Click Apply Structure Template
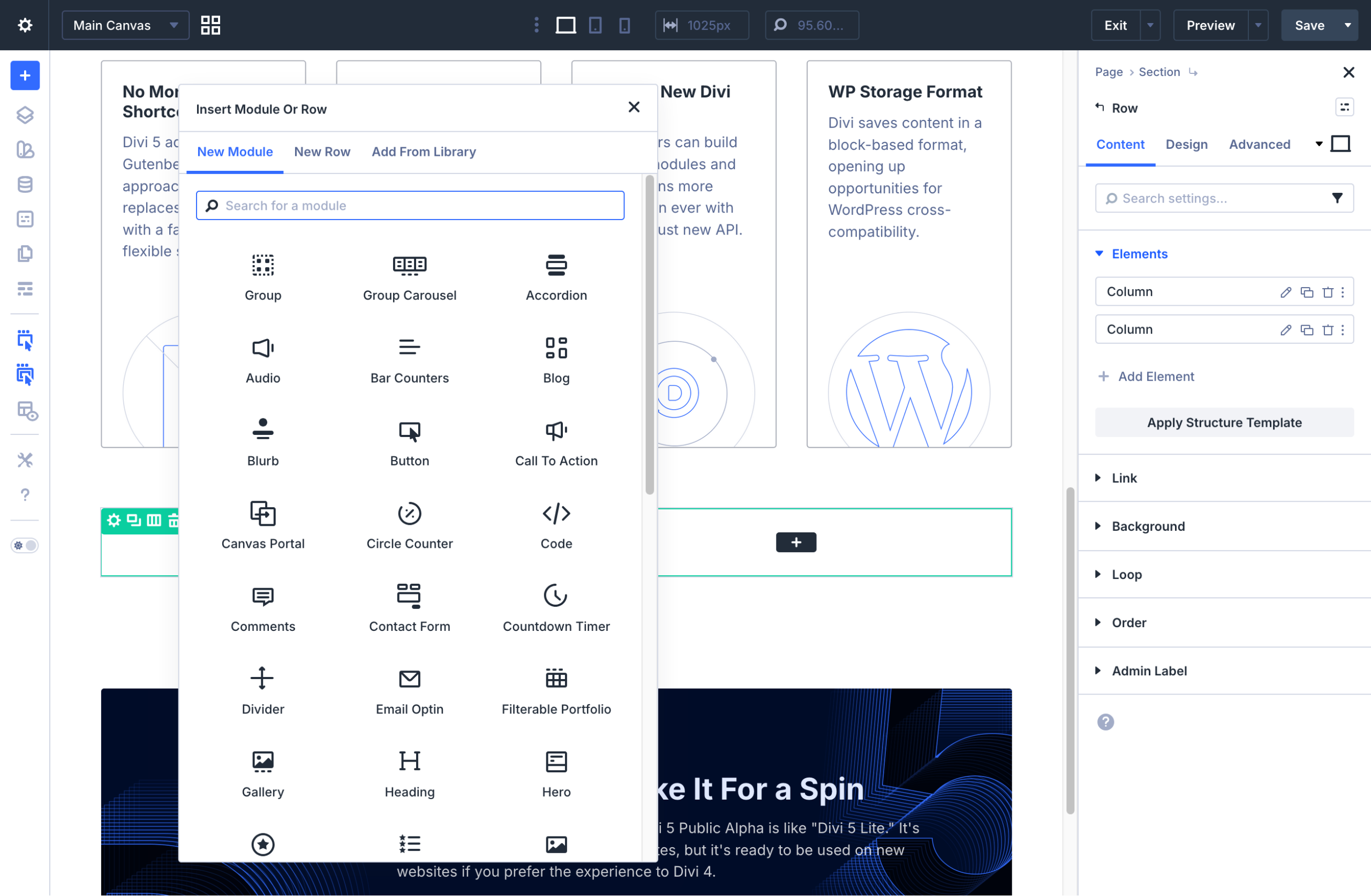Viewport: 1371px width, 896px height. click(1224, 422)
